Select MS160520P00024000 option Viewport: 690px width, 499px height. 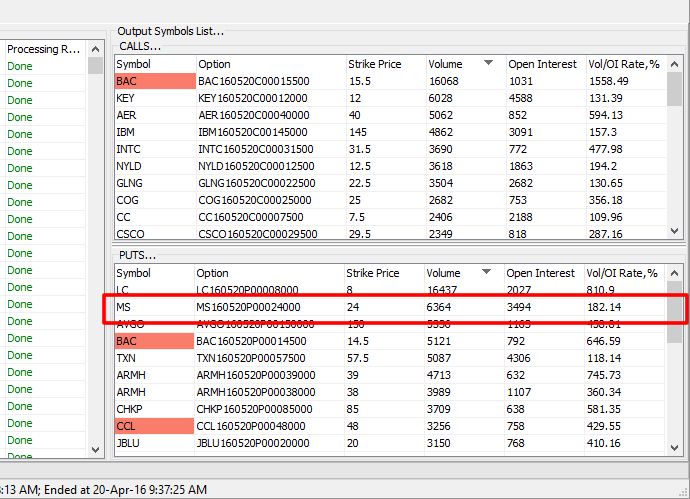[248, 307]
